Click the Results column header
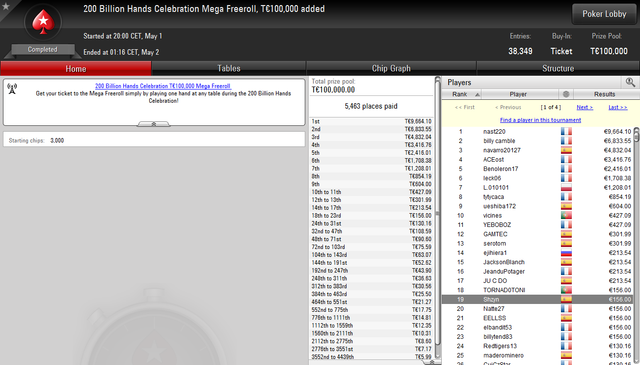640x365 pixels. click(604, 94)
